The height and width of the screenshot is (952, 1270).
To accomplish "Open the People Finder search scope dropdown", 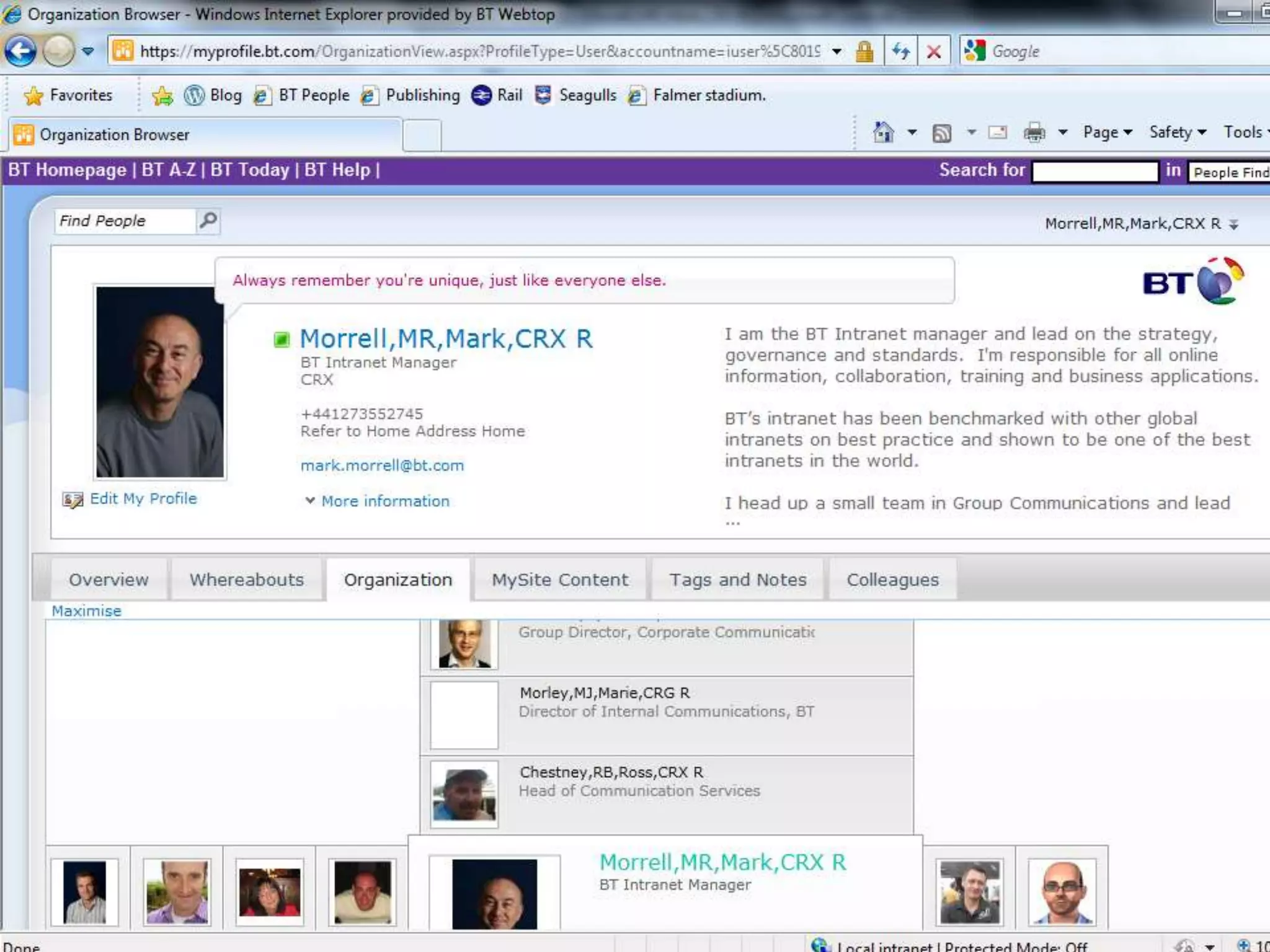I will (x=1229, y=172).
